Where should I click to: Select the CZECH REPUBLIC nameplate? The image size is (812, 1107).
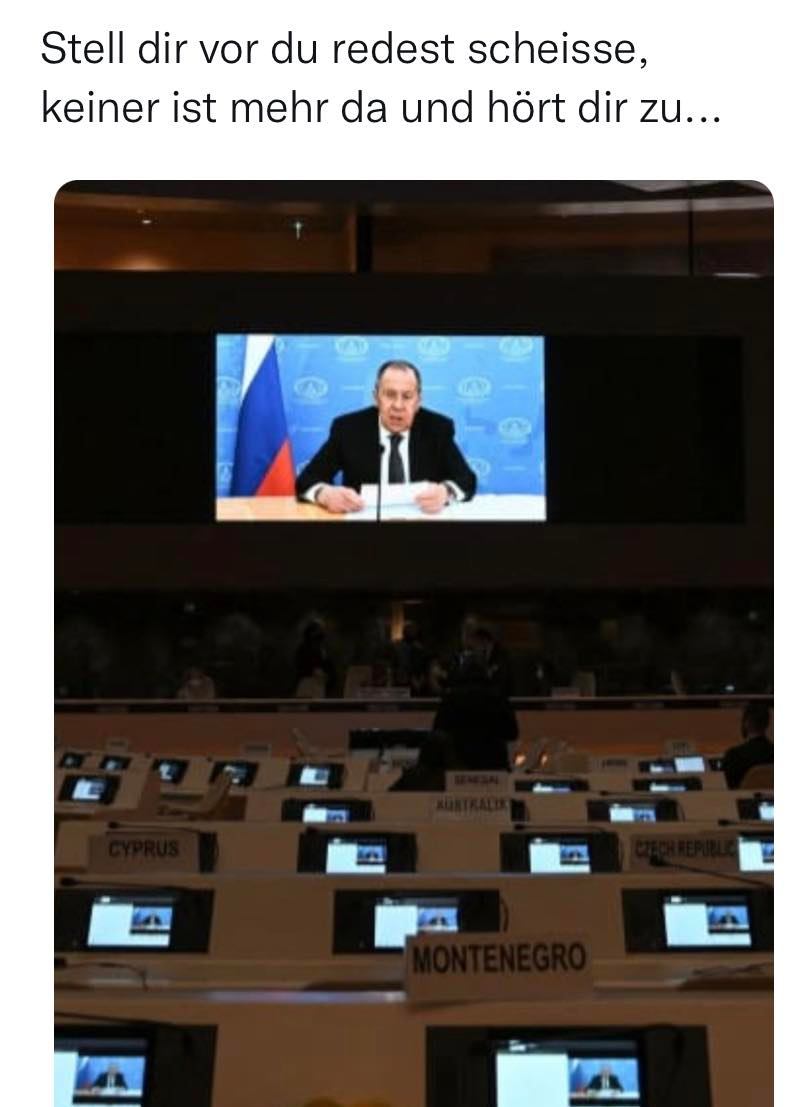click(x=683, y=849)
